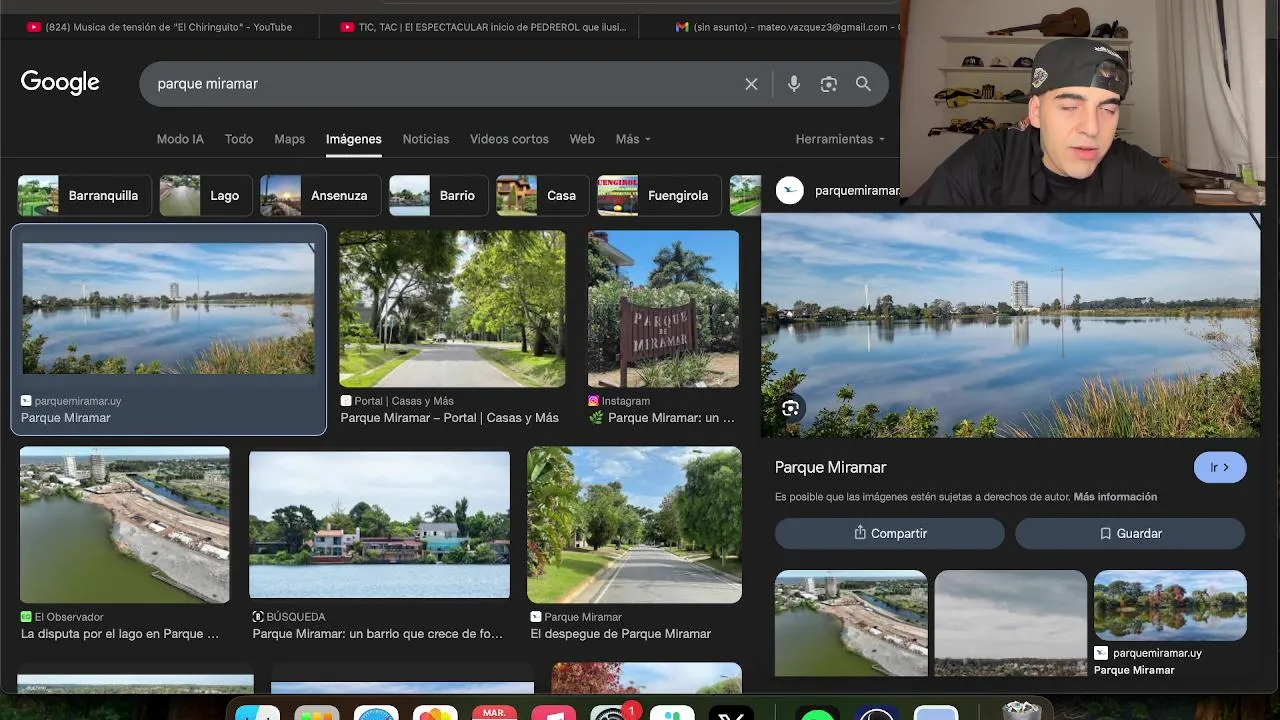This screenshot has width=1280, height=720.
Task: Click the parquemiramar site avatar in preview header
Action: [790, 190]
